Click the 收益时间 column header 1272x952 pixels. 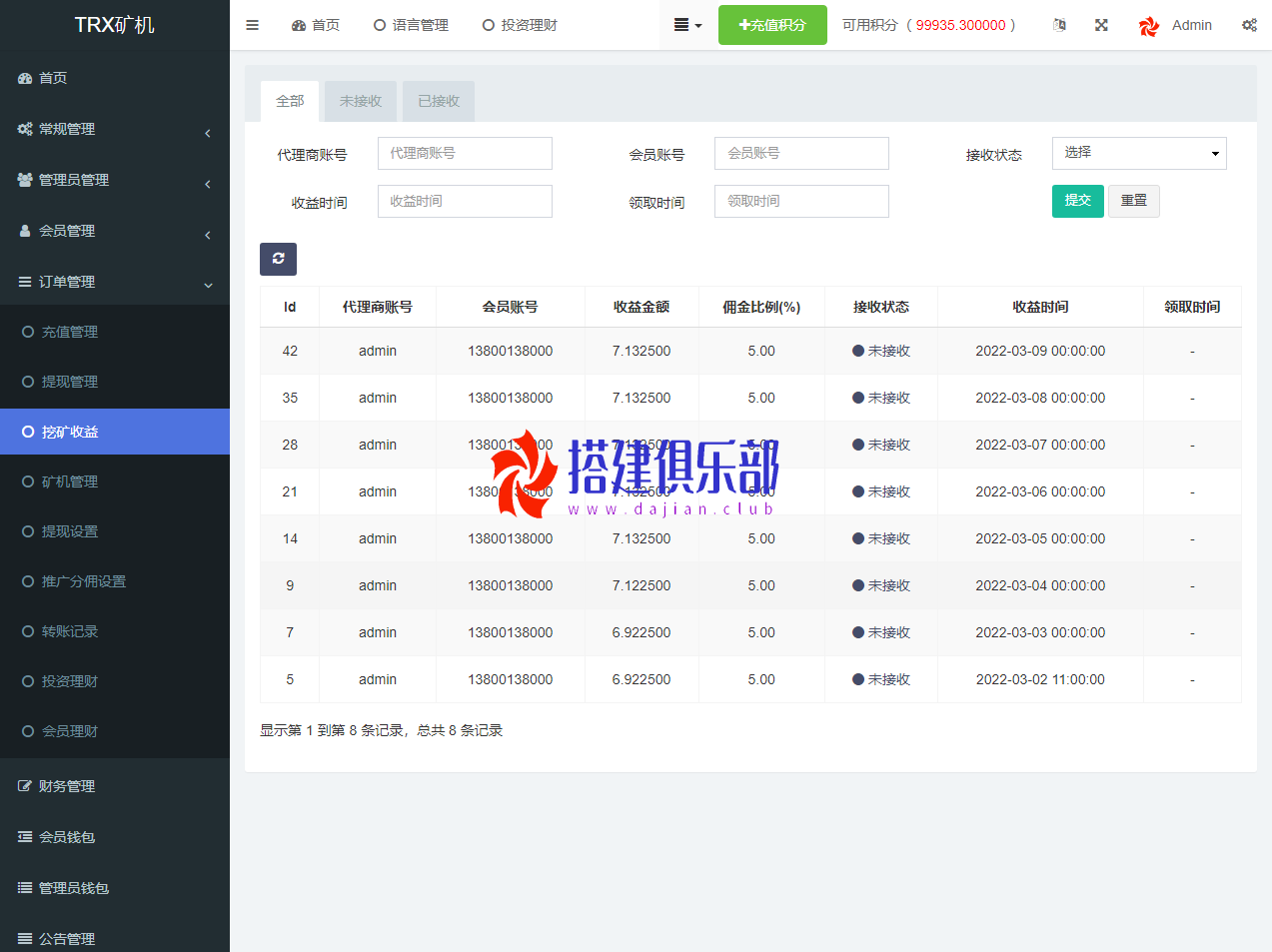tap(1040, 307)
